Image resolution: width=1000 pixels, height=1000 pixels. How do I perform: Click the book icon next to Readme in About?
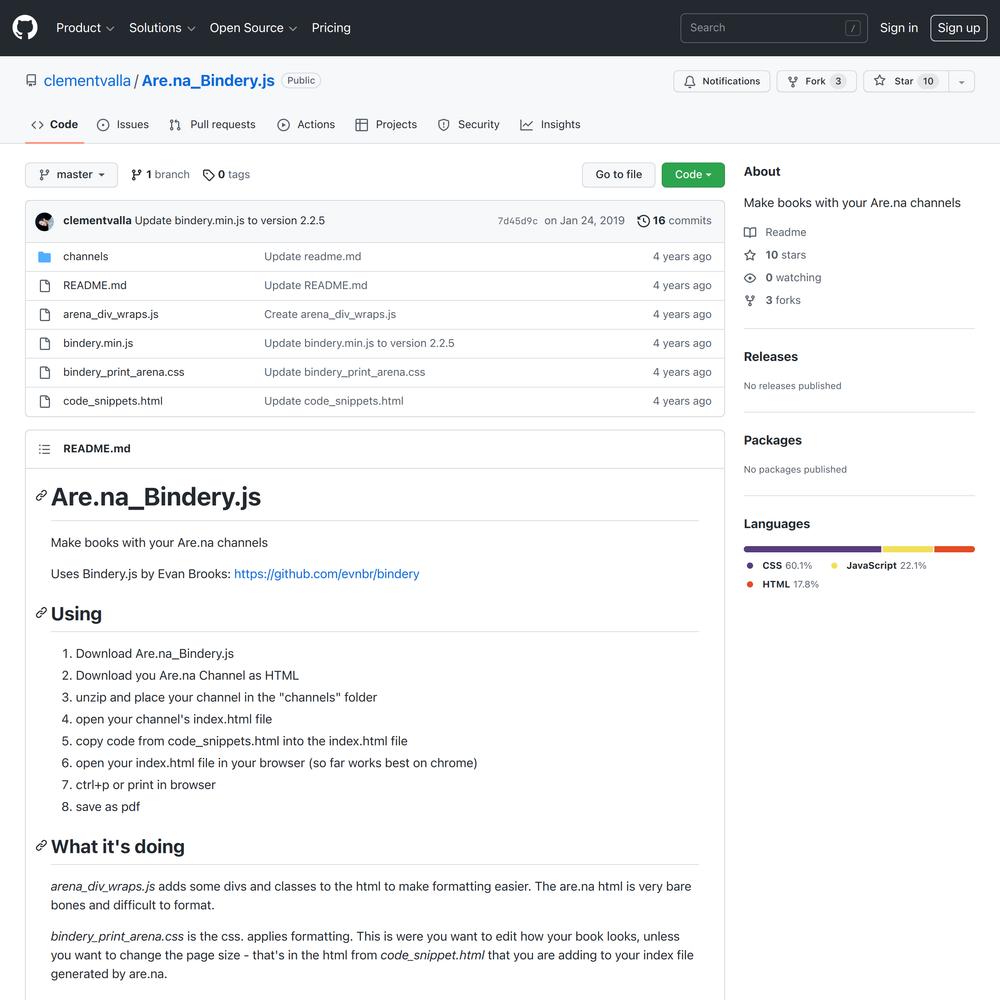coord(750,233)
